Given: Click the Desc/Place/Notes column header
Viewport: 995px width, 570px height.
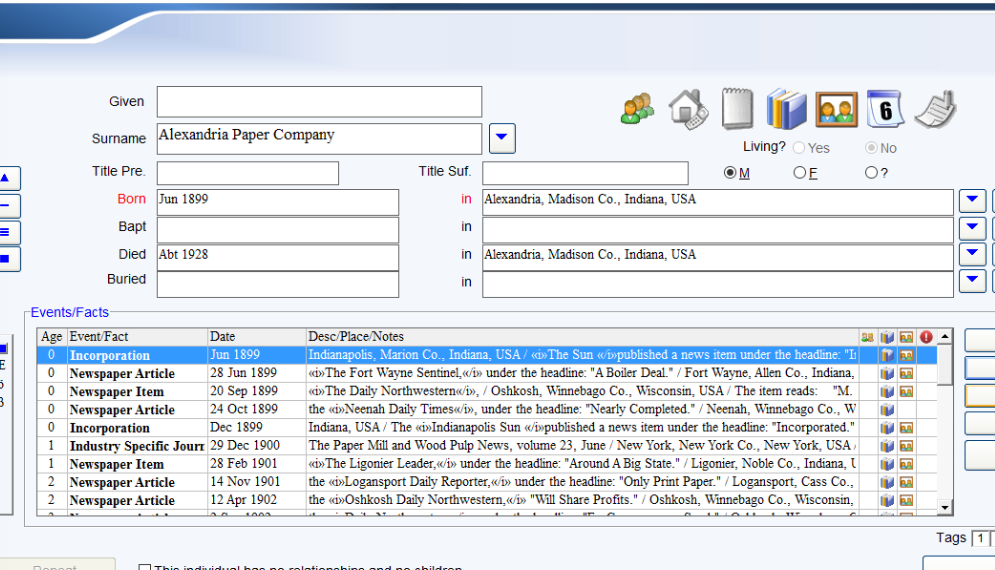Looking at the screenshot, I should coord(582,336).
